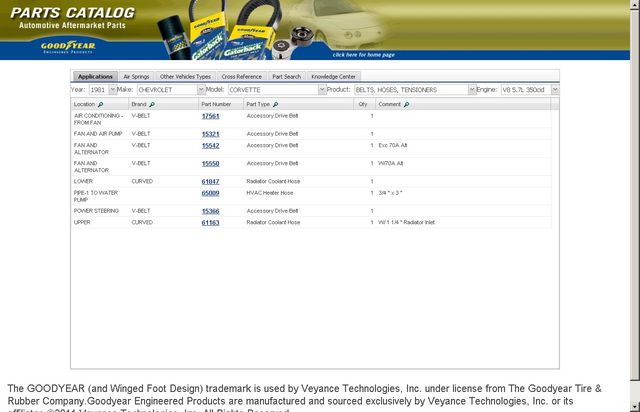Click the CORVETTE model input field
Viewport: 640px width, 412px height.
coord(273,89)
